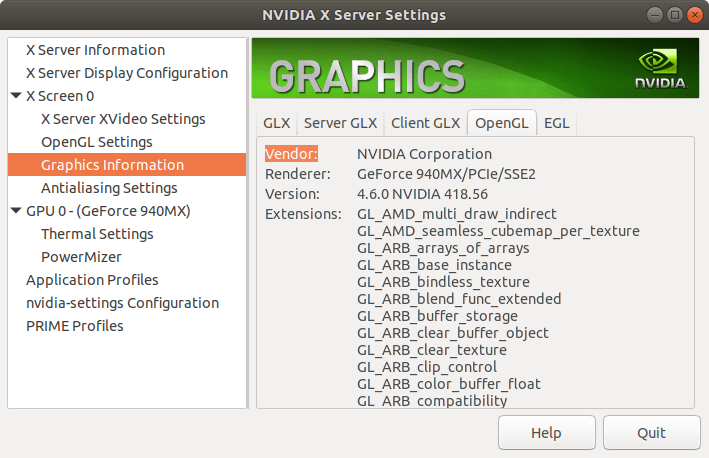
Task: Click GL_ARB_arrays_of_arrays extension
Action: (x=443, y=248)
